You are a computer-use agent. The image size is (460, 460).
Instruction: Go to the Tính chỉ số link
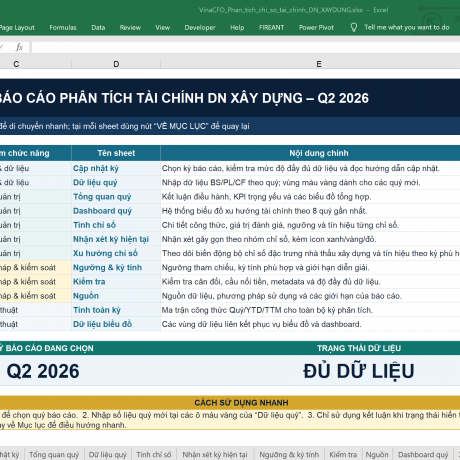point(94,225)
